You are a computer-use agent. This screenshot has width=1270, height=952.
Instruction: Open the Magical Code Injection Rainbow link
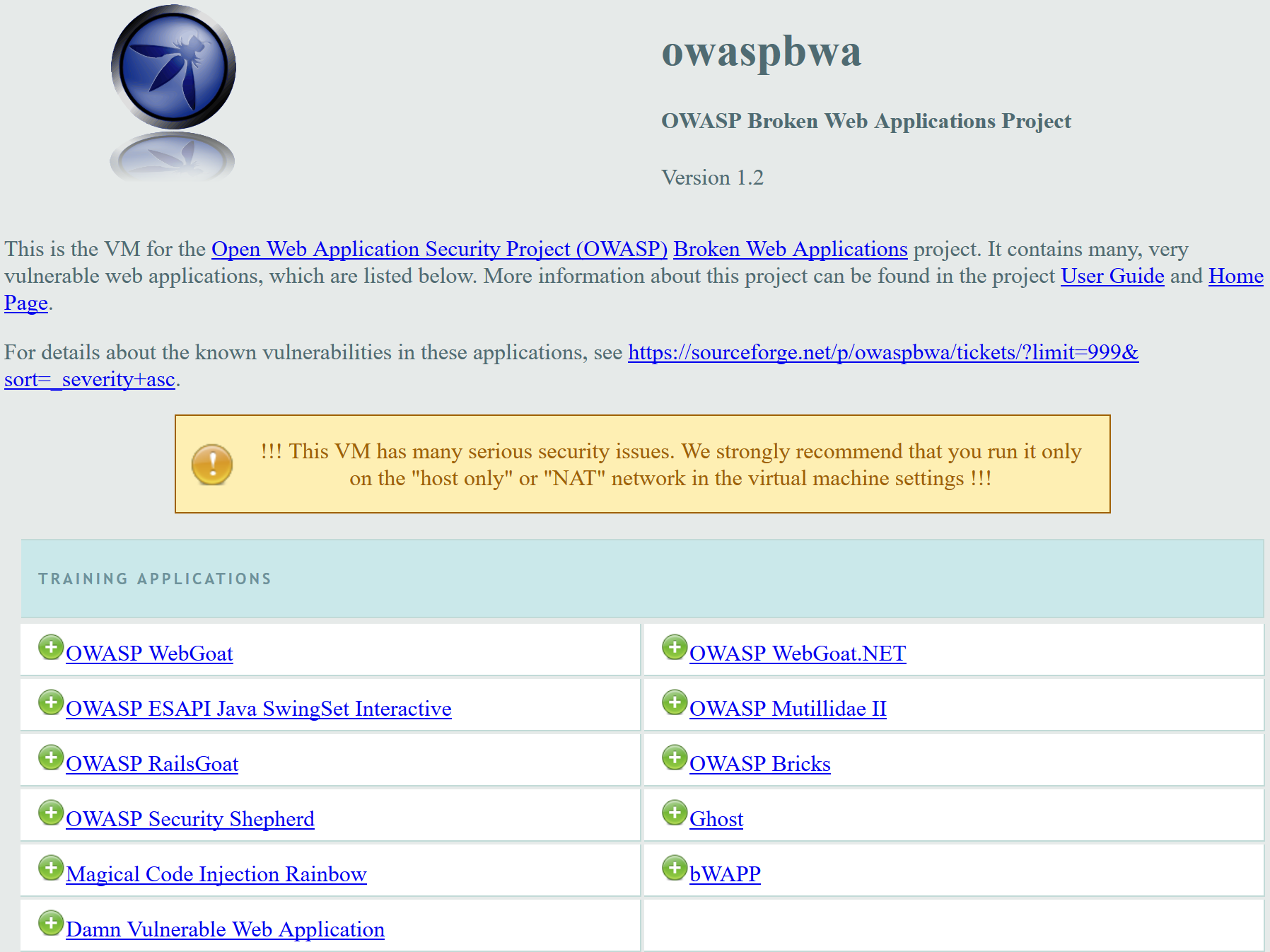coord(216,873)
